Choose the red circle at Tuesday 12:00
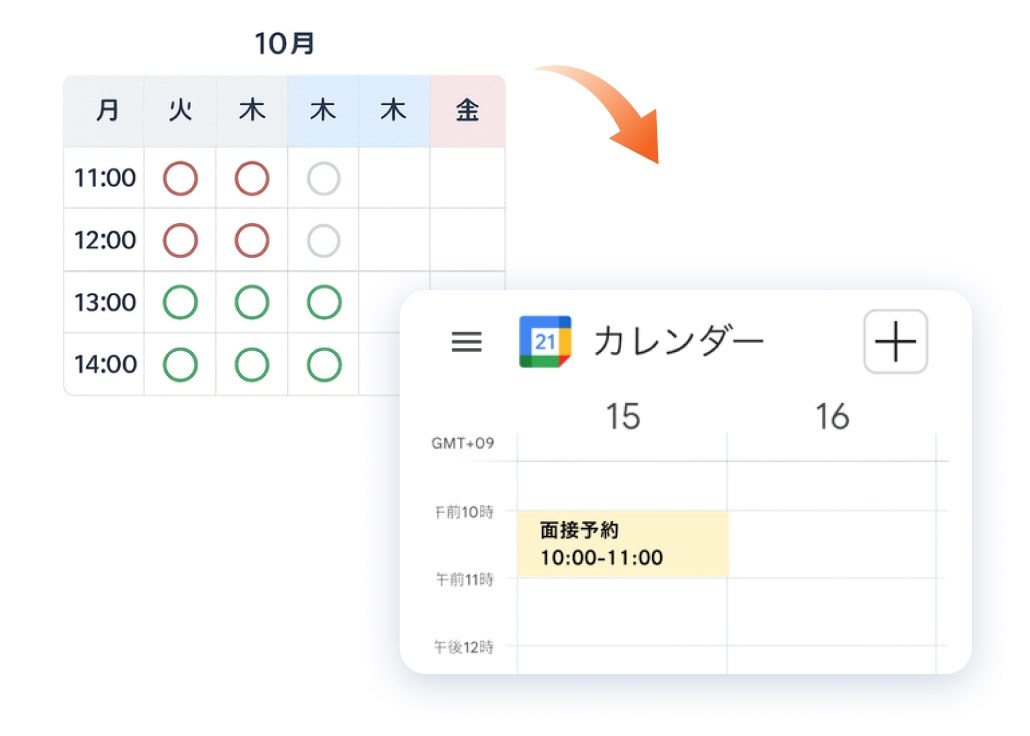Image resolution: width=1030 pixels, height=736 pixels. (x=181, y=240)
